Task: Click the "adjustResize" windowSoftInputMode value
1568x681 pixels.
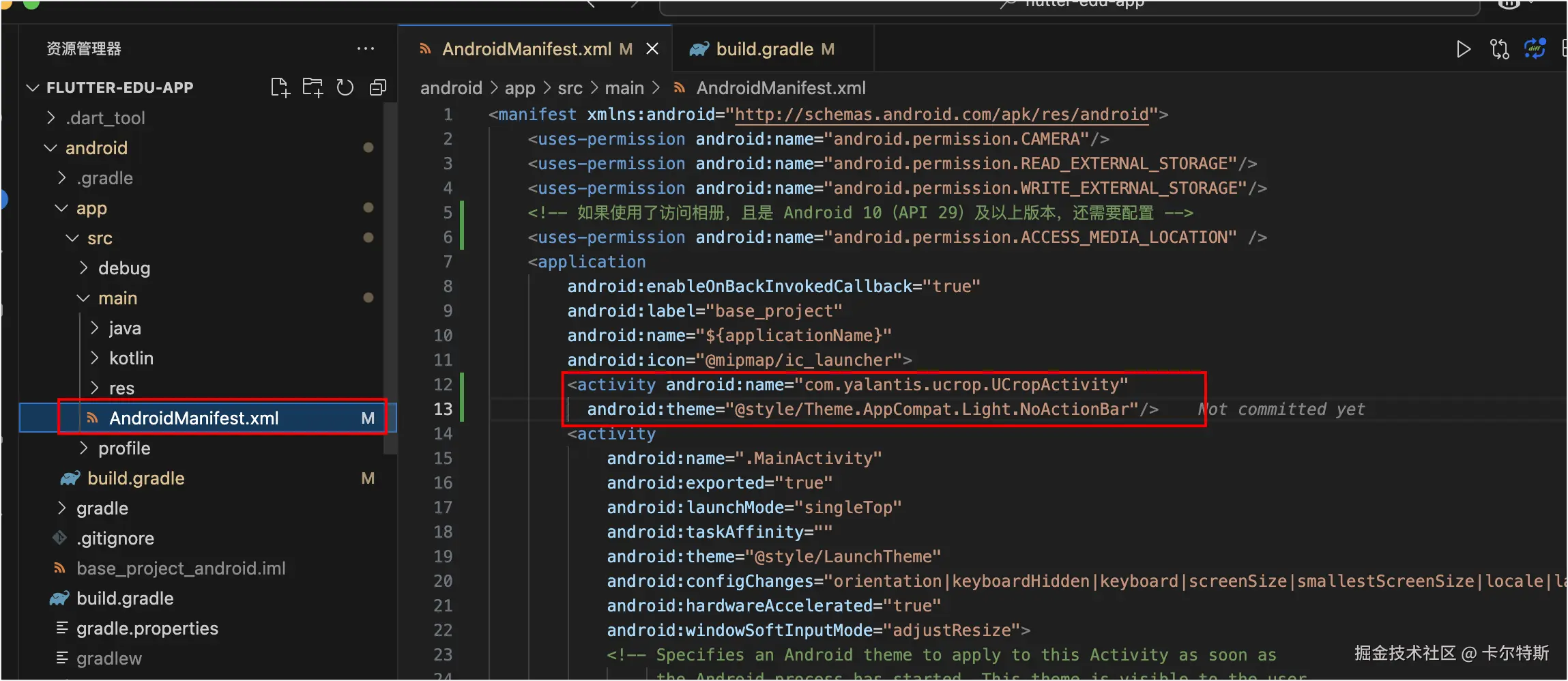Action: [951, 630]
